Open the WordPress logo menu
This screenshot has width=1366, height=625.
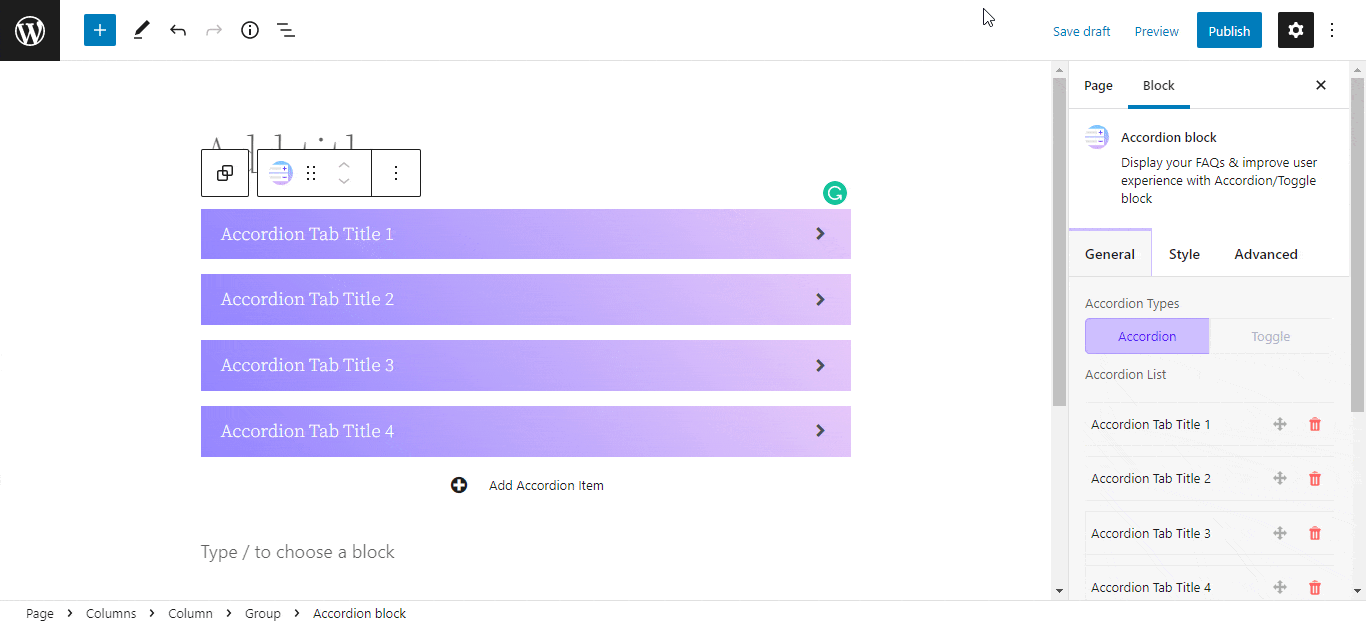click(x=30, y=30)
